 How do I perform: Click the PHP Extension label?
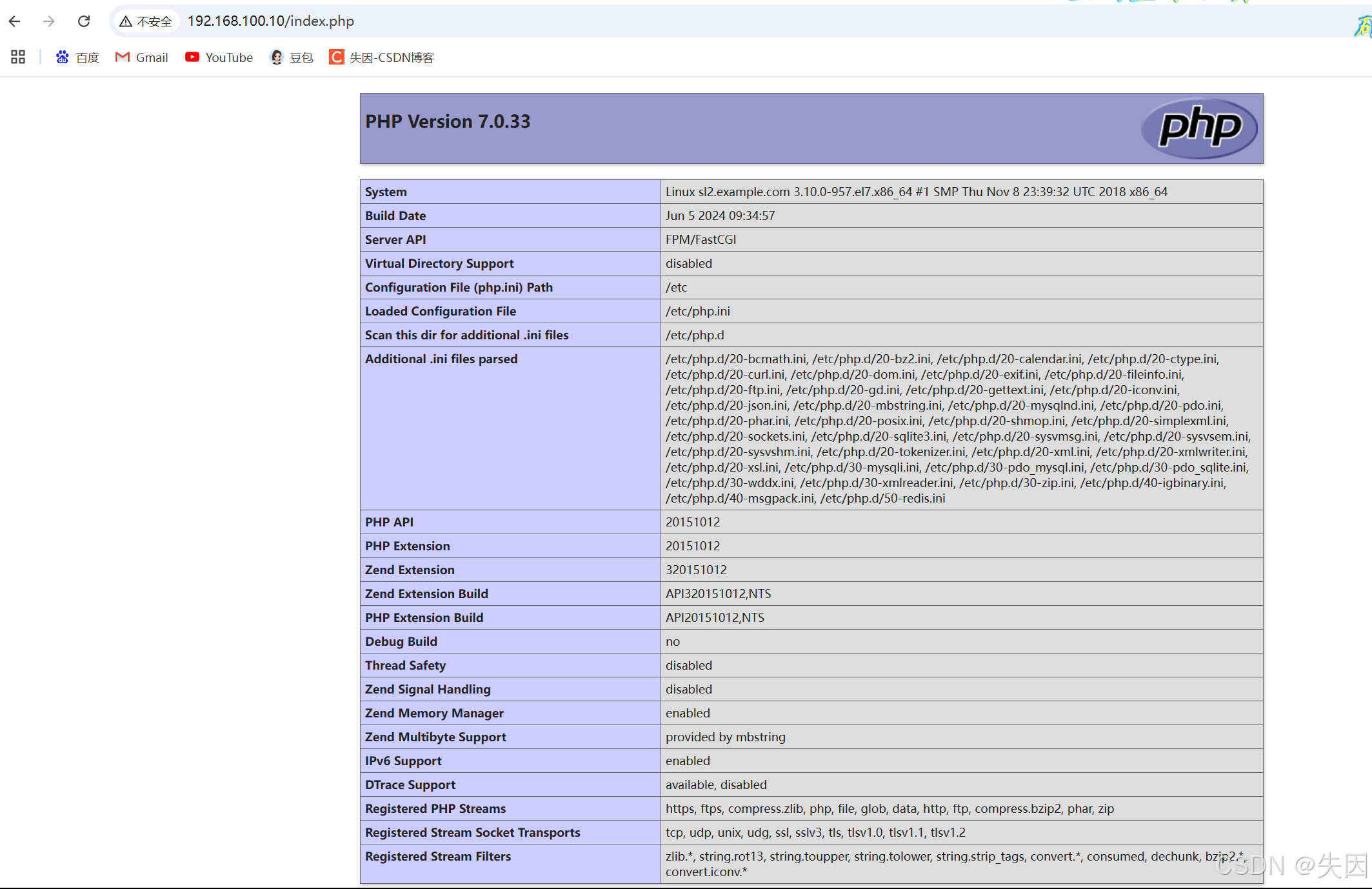408,546
